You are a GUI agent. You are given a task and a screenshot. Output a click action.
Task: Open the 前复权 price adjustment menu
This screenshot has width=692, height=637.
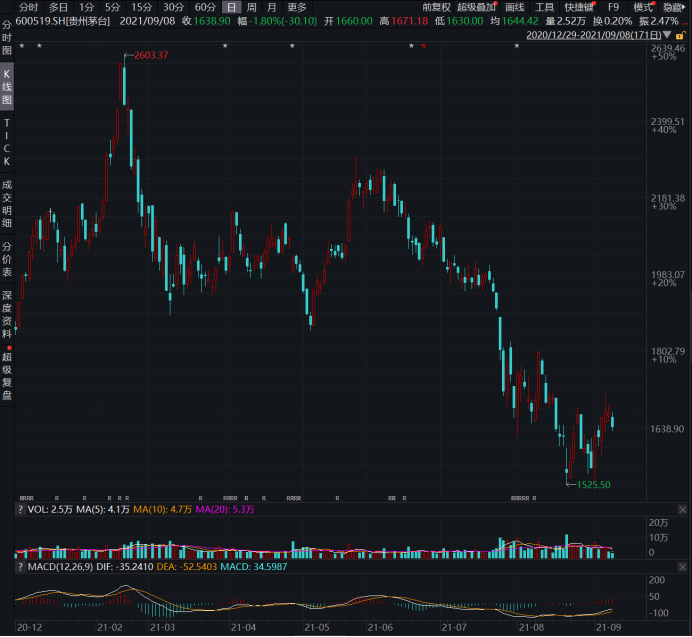click(x=435, y=7)
